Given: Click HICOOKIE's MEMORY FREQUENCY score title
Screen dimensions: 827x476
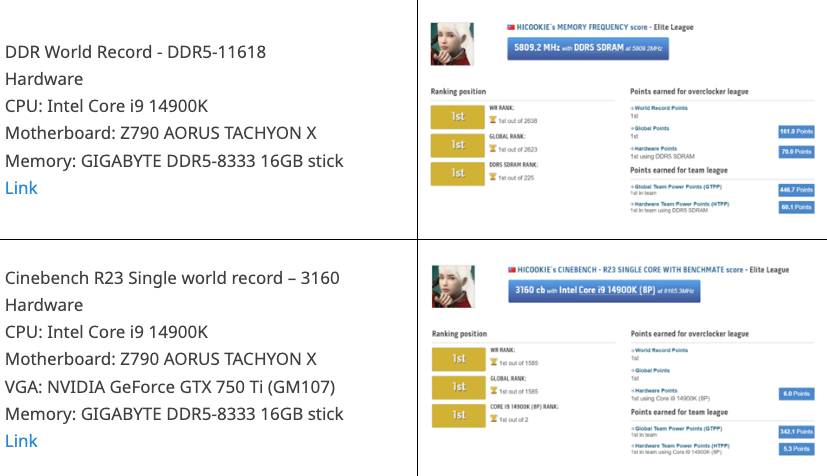Looking at the screenshot, I should click(x=582, y=27).
